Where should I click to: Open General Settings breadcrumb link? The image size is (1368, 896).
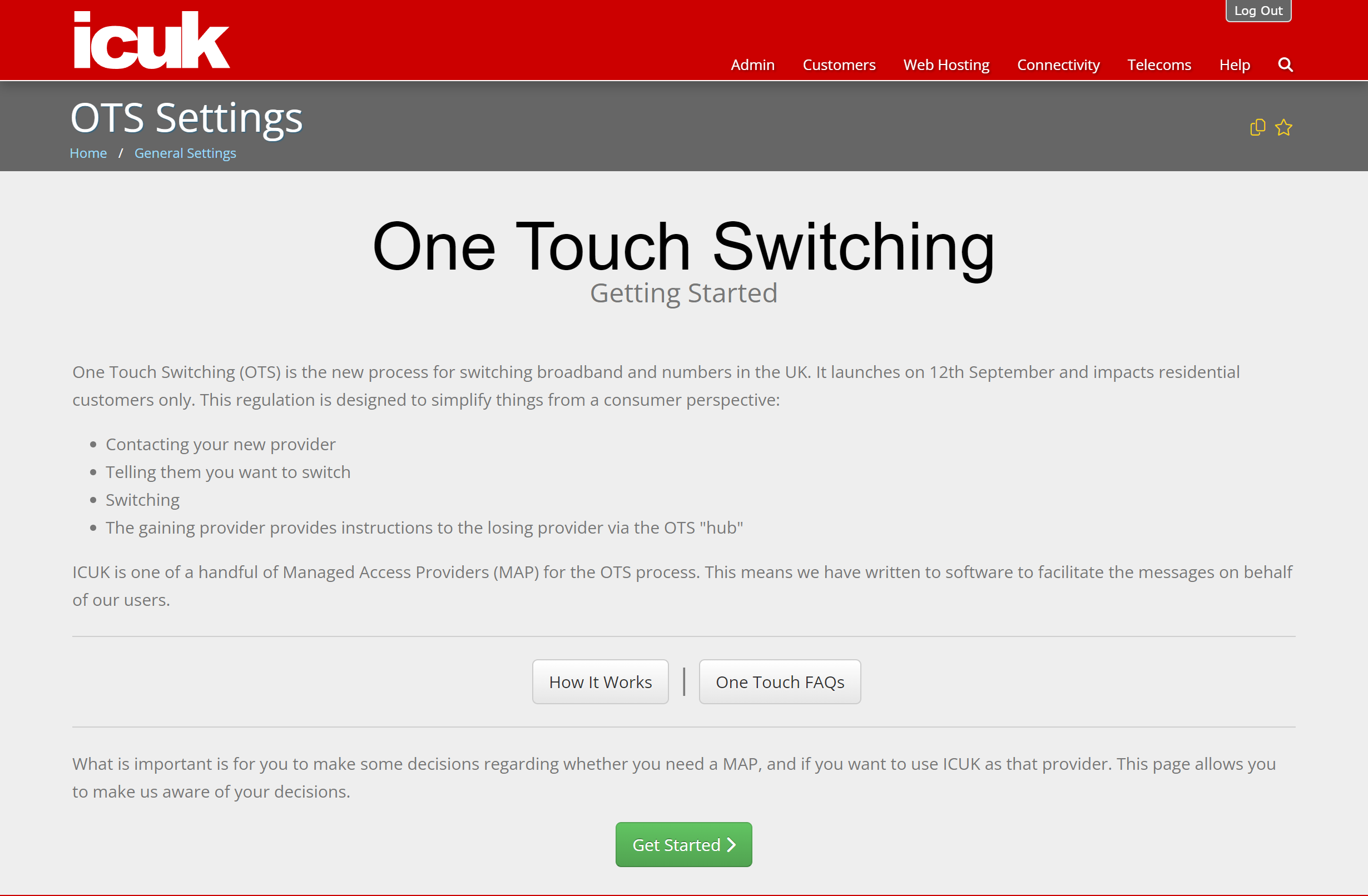click(x=185, y=153)
